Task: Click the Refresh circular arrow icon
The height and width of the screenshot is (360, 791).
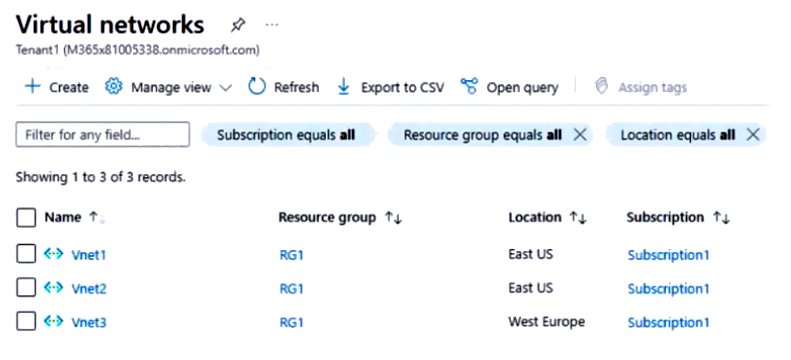Action: tap(257, 87)
